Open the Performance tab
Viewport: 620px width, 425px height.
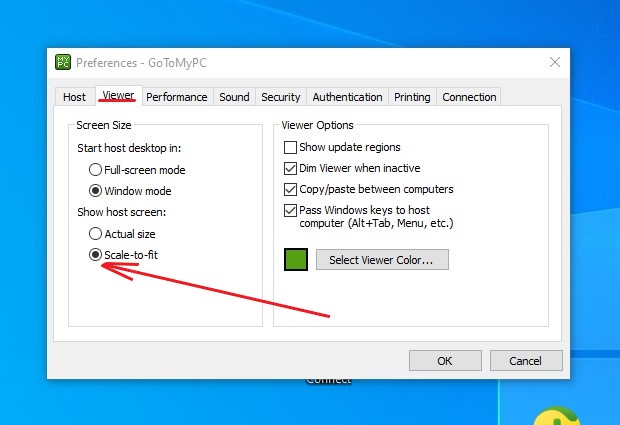[177, 97]
